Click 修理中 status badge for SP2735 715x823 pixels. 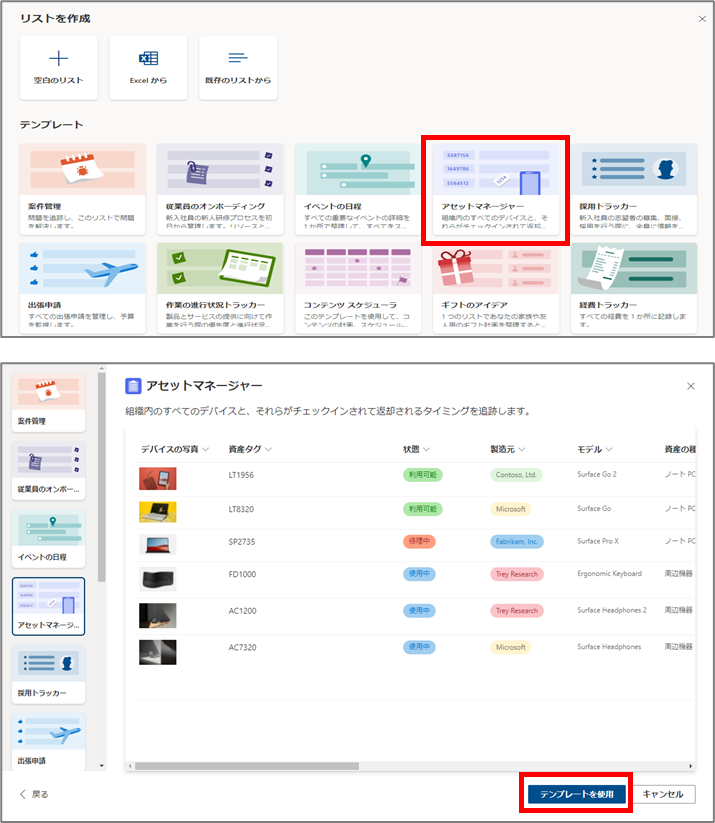[419, 541]
